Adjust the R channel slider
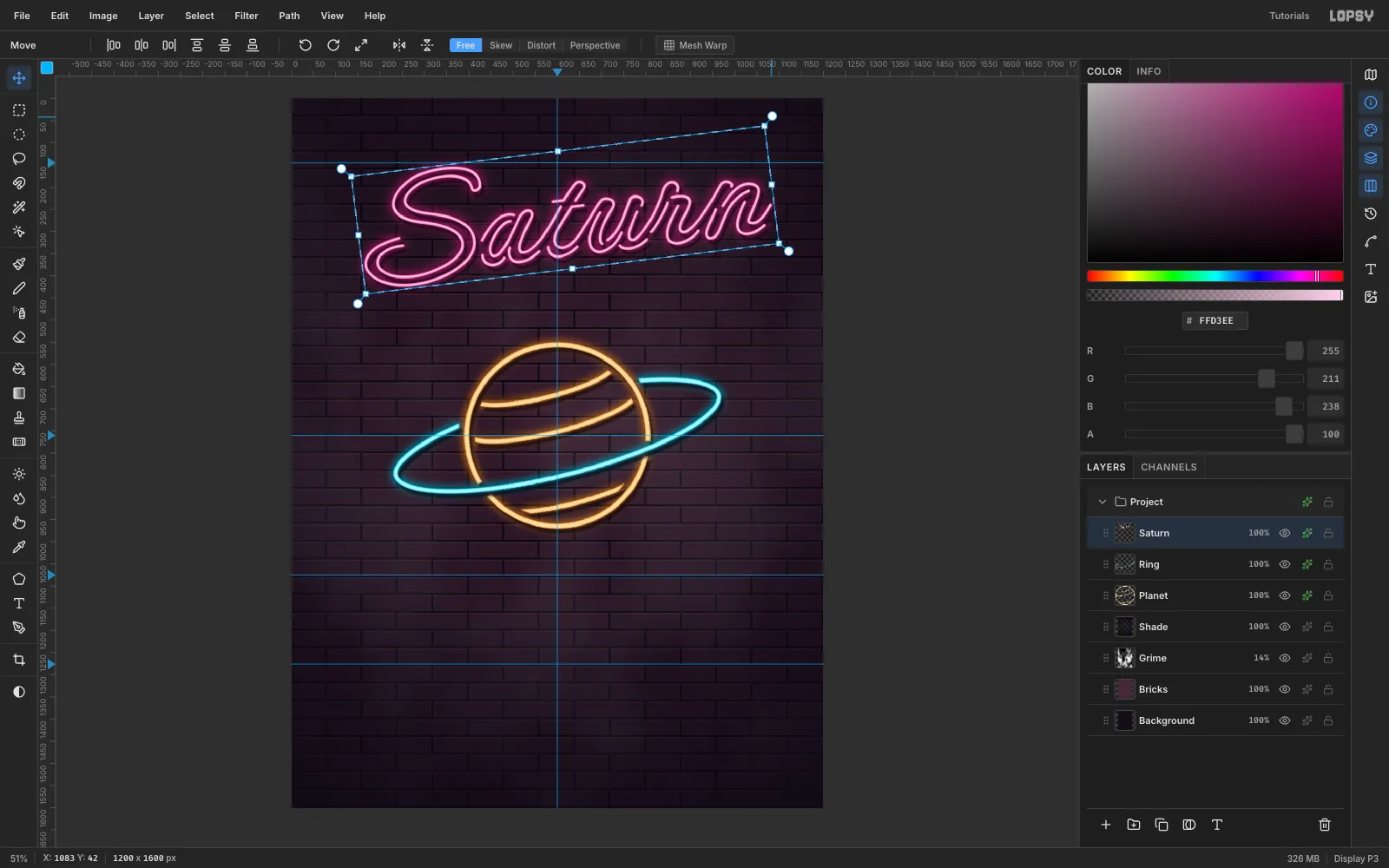The image size is (1389, 868). (x=1214, y=351)
